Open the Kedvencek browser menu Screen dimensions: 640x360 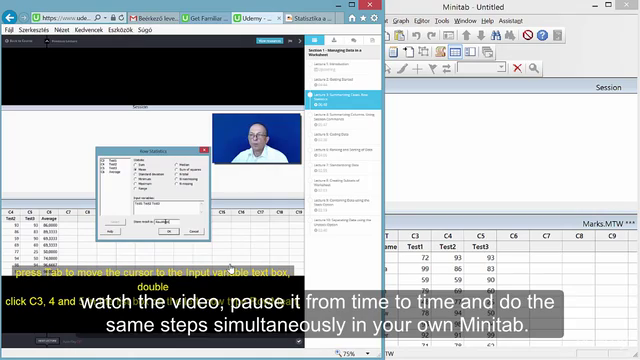[x=89, y=30]
